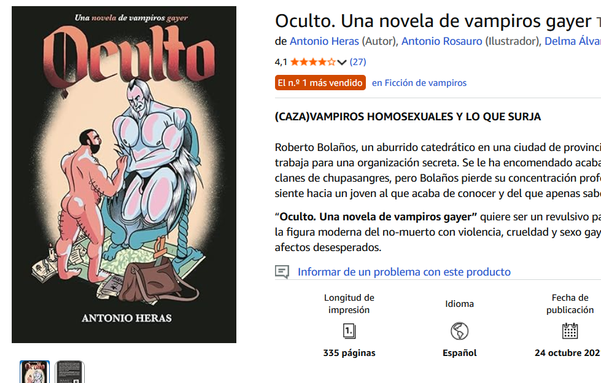Click the 'El n.º 1 más vendido' badge
This screenshot has height=383, width=601.
tap(320, 83)
